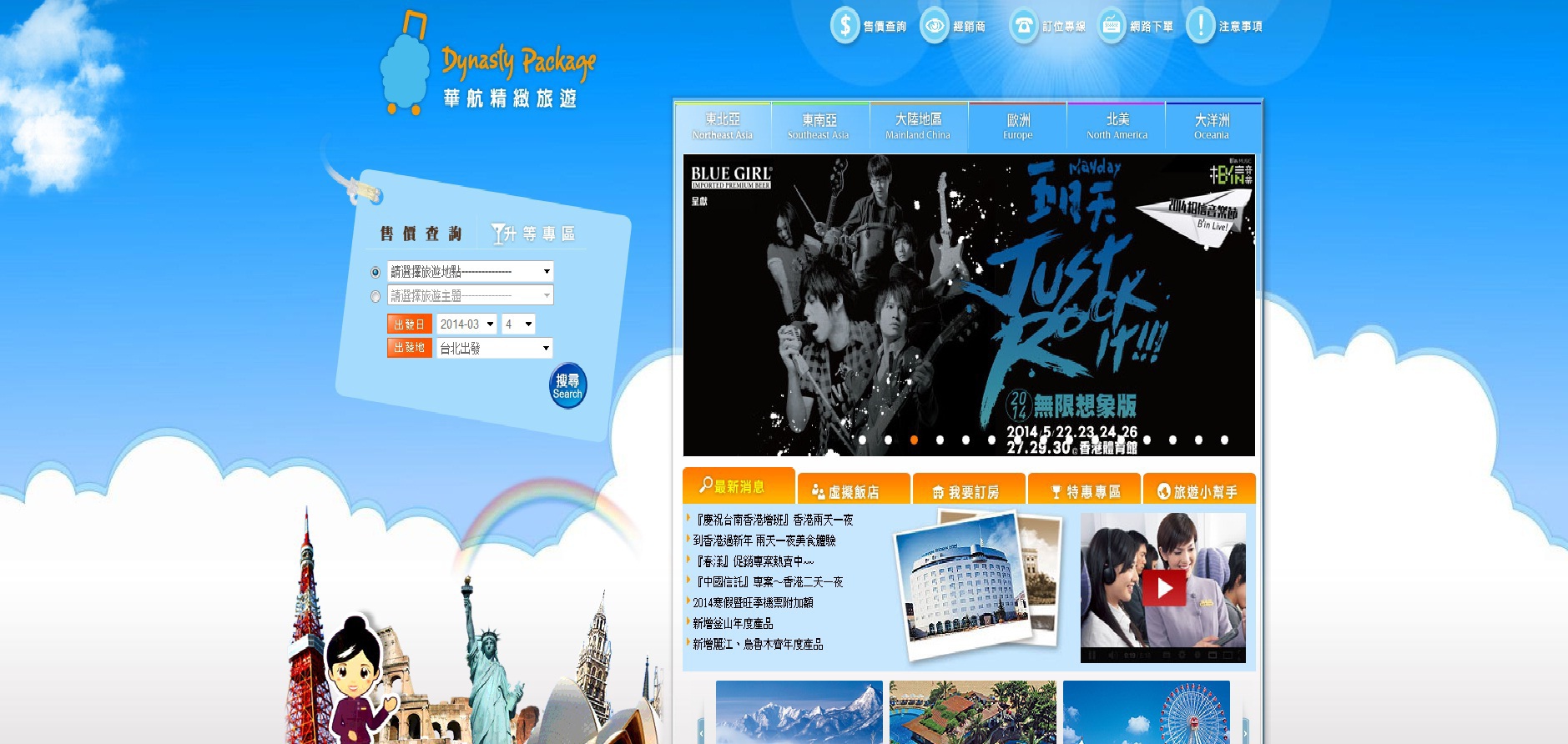Open the dollar-sign 售價查詢 price inquiry icon

[845, 26]
